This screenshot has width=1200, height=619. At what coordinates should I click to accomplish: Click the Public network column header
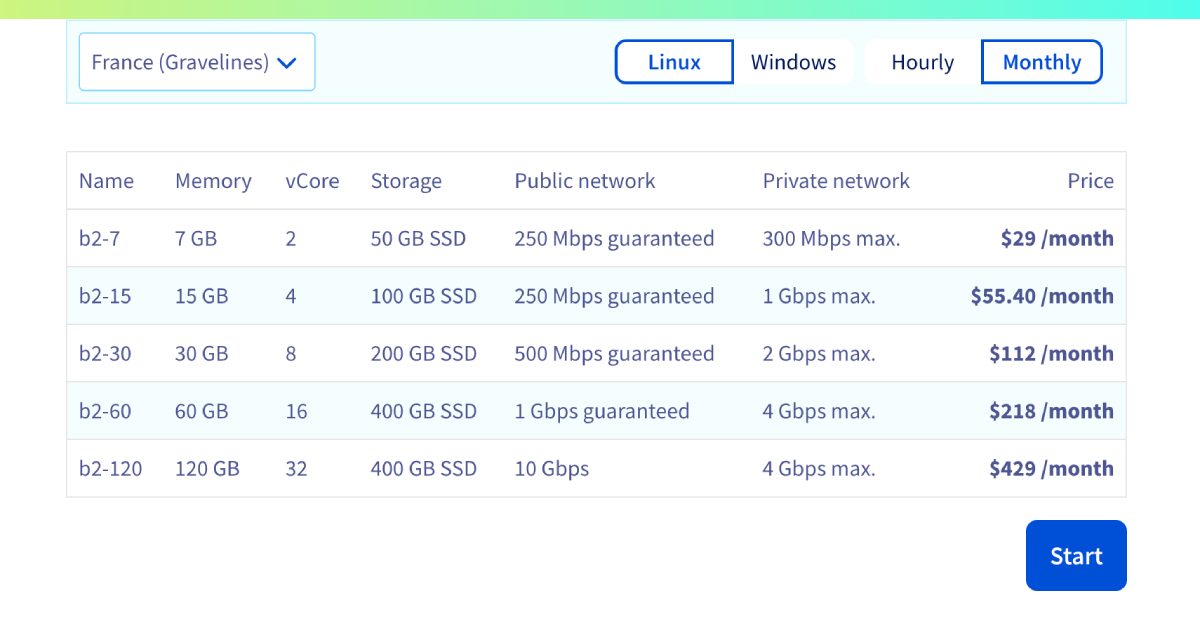pos(584,181)
